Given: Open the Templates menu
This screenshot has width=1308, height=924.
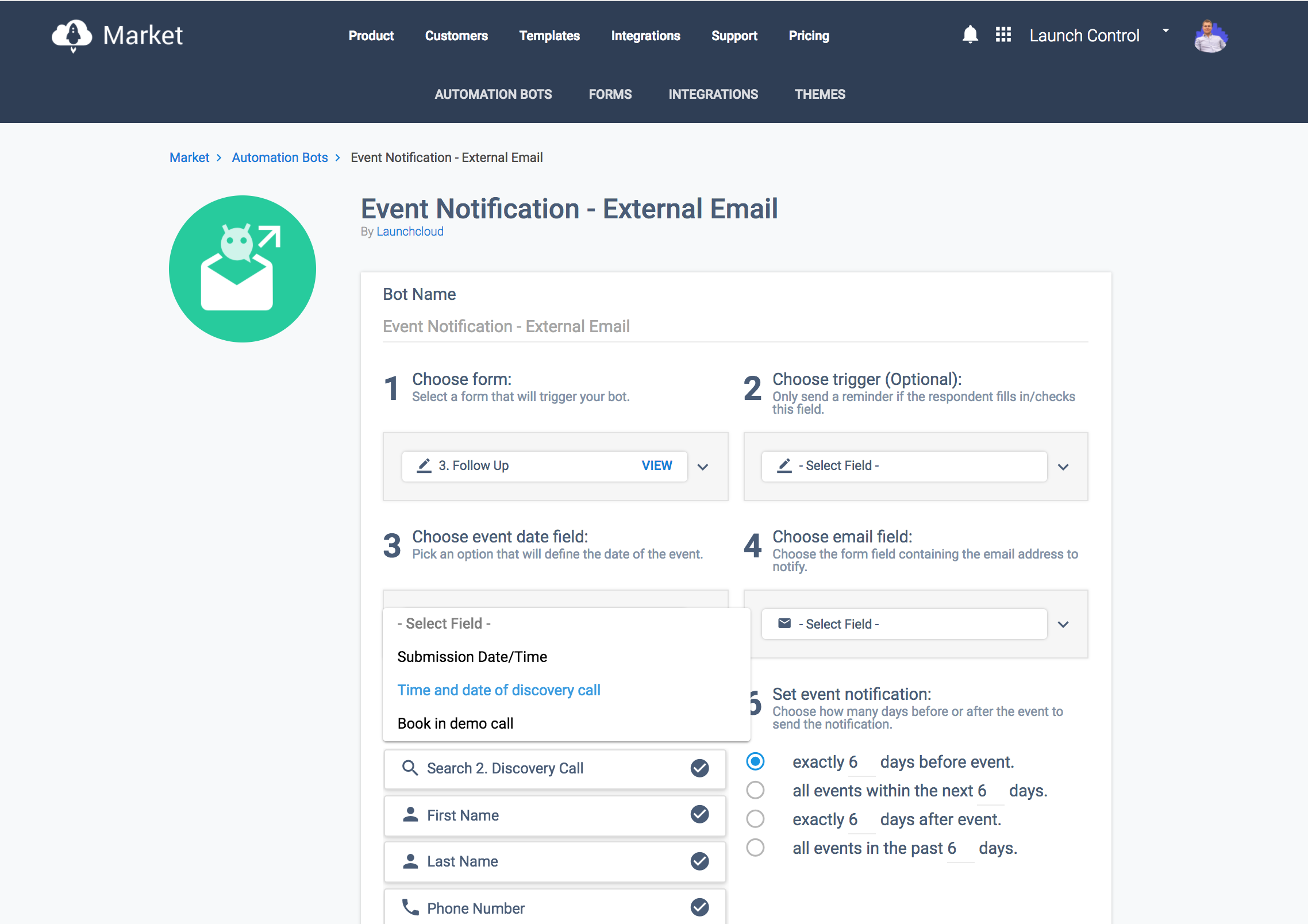Looking at the screenshot, I should pos(549,36).
